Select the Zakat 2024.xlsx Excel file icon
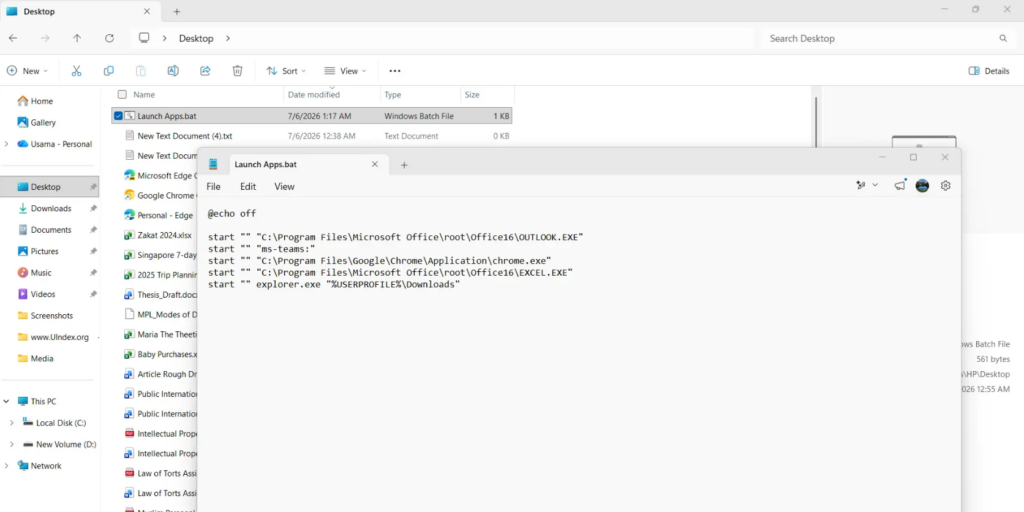Viewport: 1024px width, 512px height. coord(129,235)
